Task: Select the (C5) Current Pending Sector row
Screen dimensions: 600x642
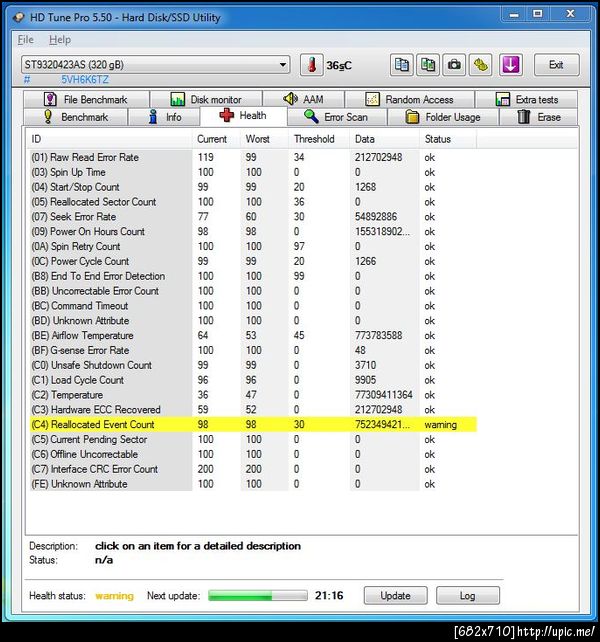Action: 253,440
